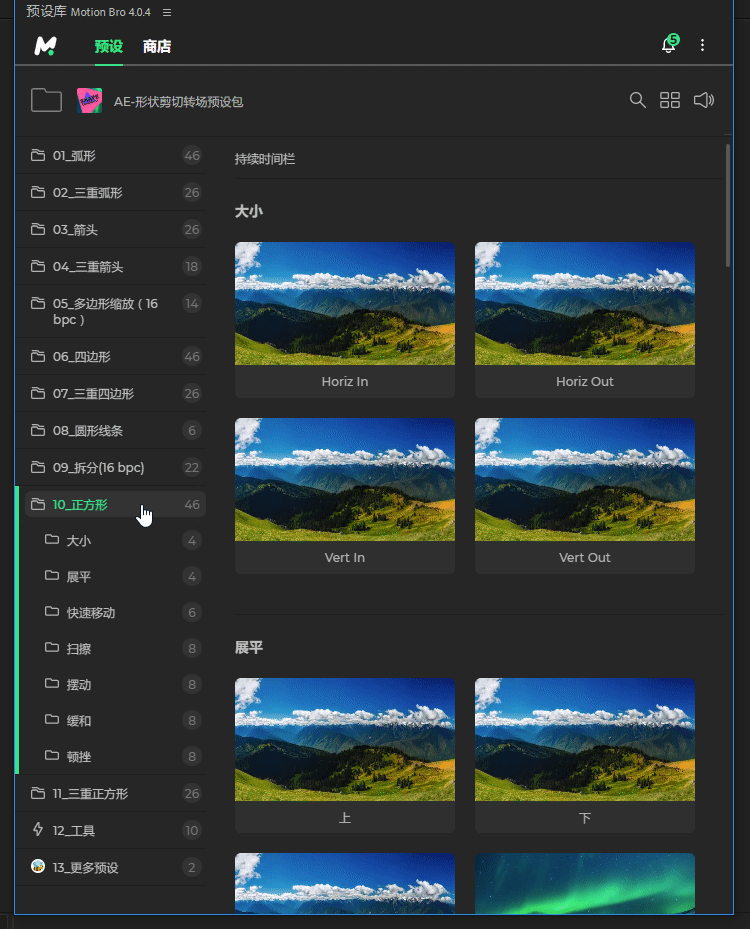Expand the 04_三重箭头 category
750x929 pixels.
[x=111, y=267]
